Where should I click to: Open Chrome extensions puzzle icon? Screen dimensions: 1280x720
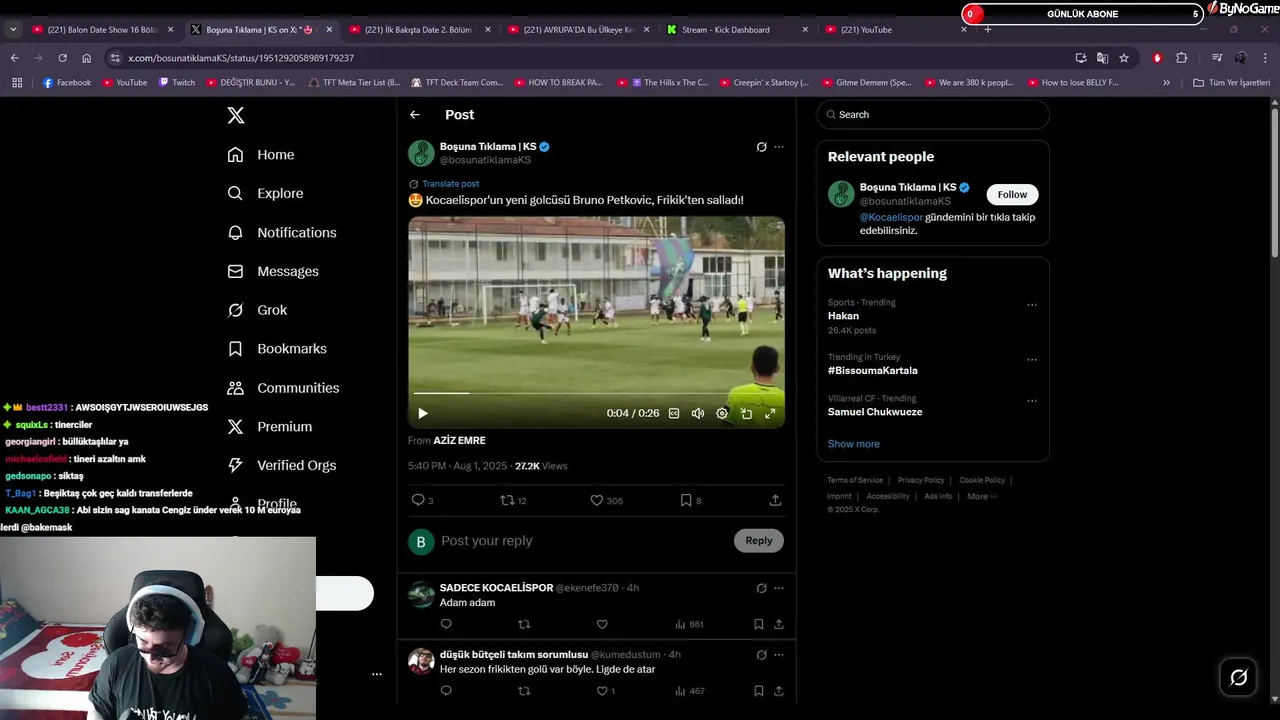(x=1181, y=58)
